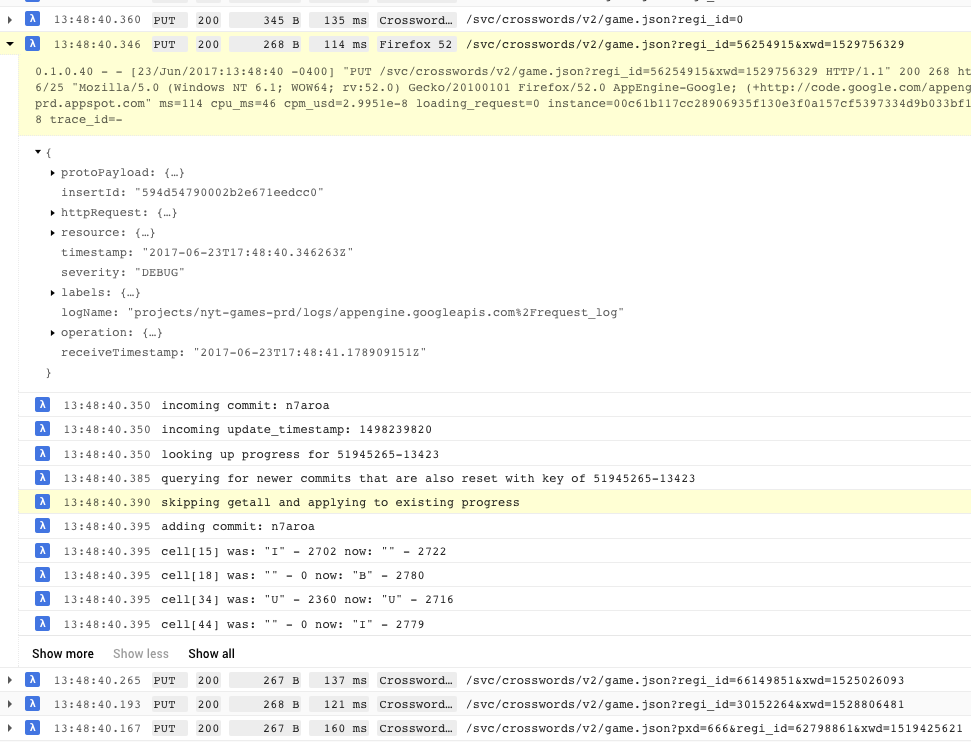Viewport: 971px width, 742px height.
Task: Click PUT method chip on 13:48:40.360 row
Action: (169, 20)
